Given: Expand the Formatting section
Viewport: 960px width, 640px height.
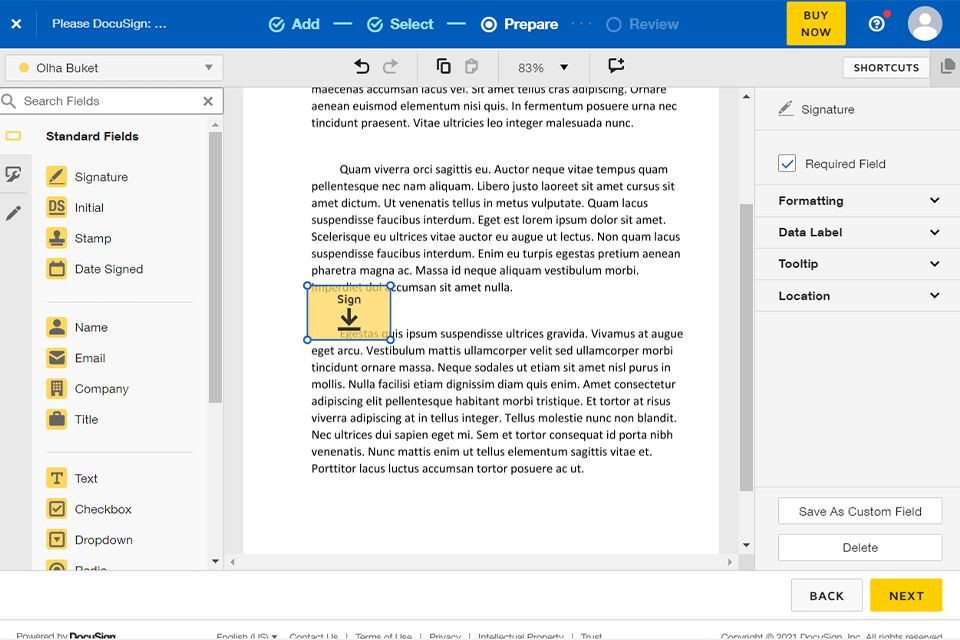Looking at the screenshot, I should [x=858, y=201].
